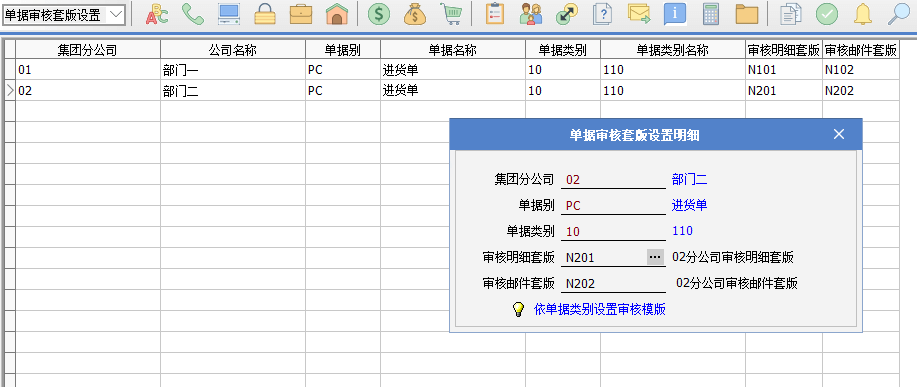The height and width of the screenshot is (387, 917).
Task: Select the row cell 01
Action: (x=88, y=70)
